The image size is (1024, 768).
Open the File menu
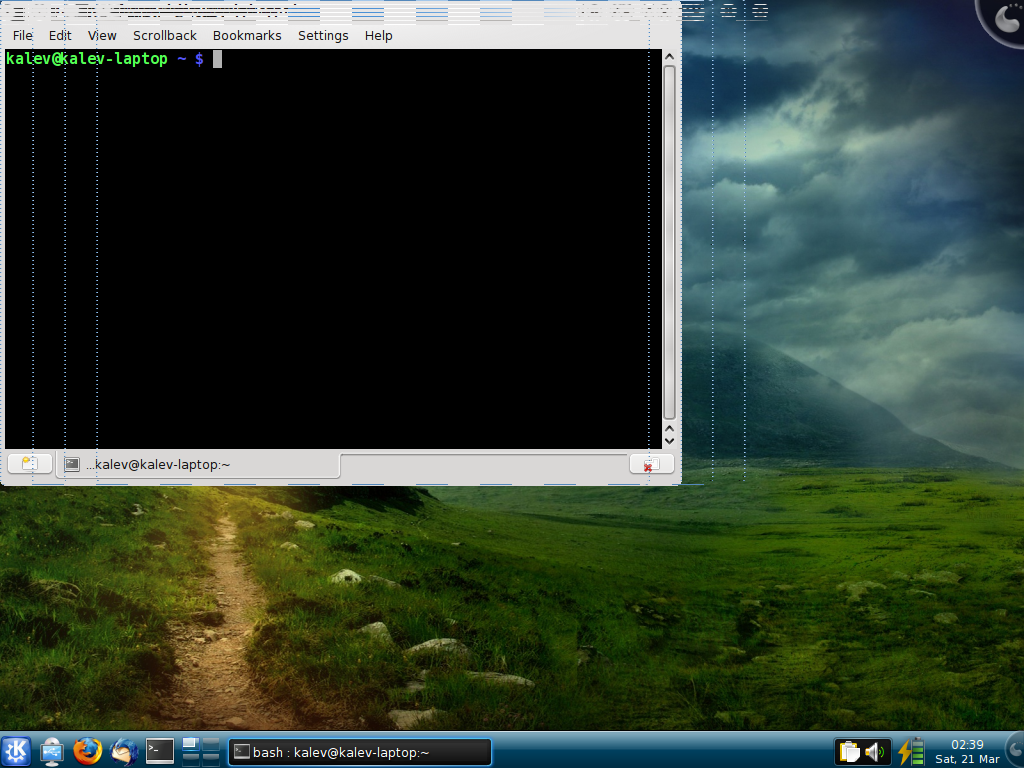click(x=22, y=35)
